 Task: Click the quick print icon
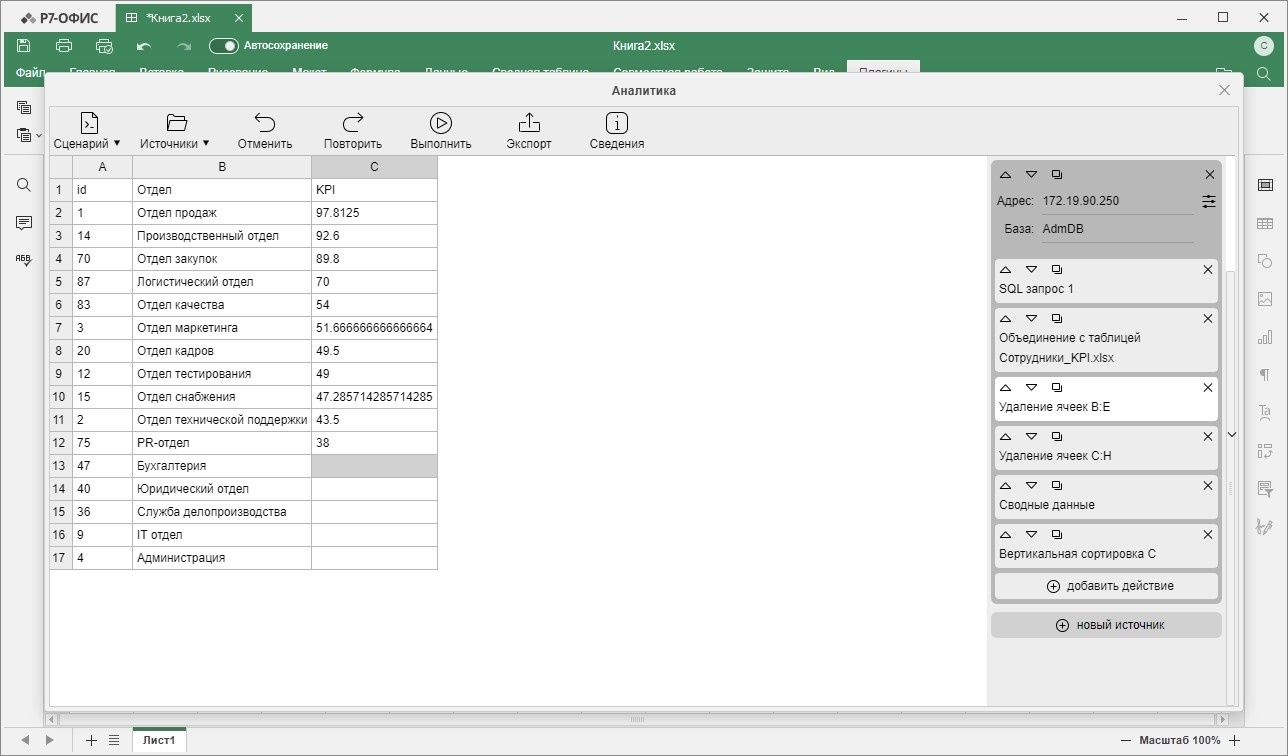click(104, 46)
